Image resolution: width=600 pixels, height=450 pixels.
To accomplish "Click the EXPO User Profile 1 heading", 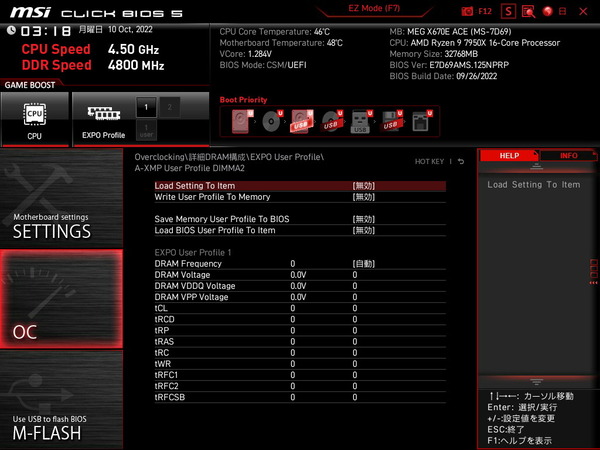I will [x=193, y=253].
